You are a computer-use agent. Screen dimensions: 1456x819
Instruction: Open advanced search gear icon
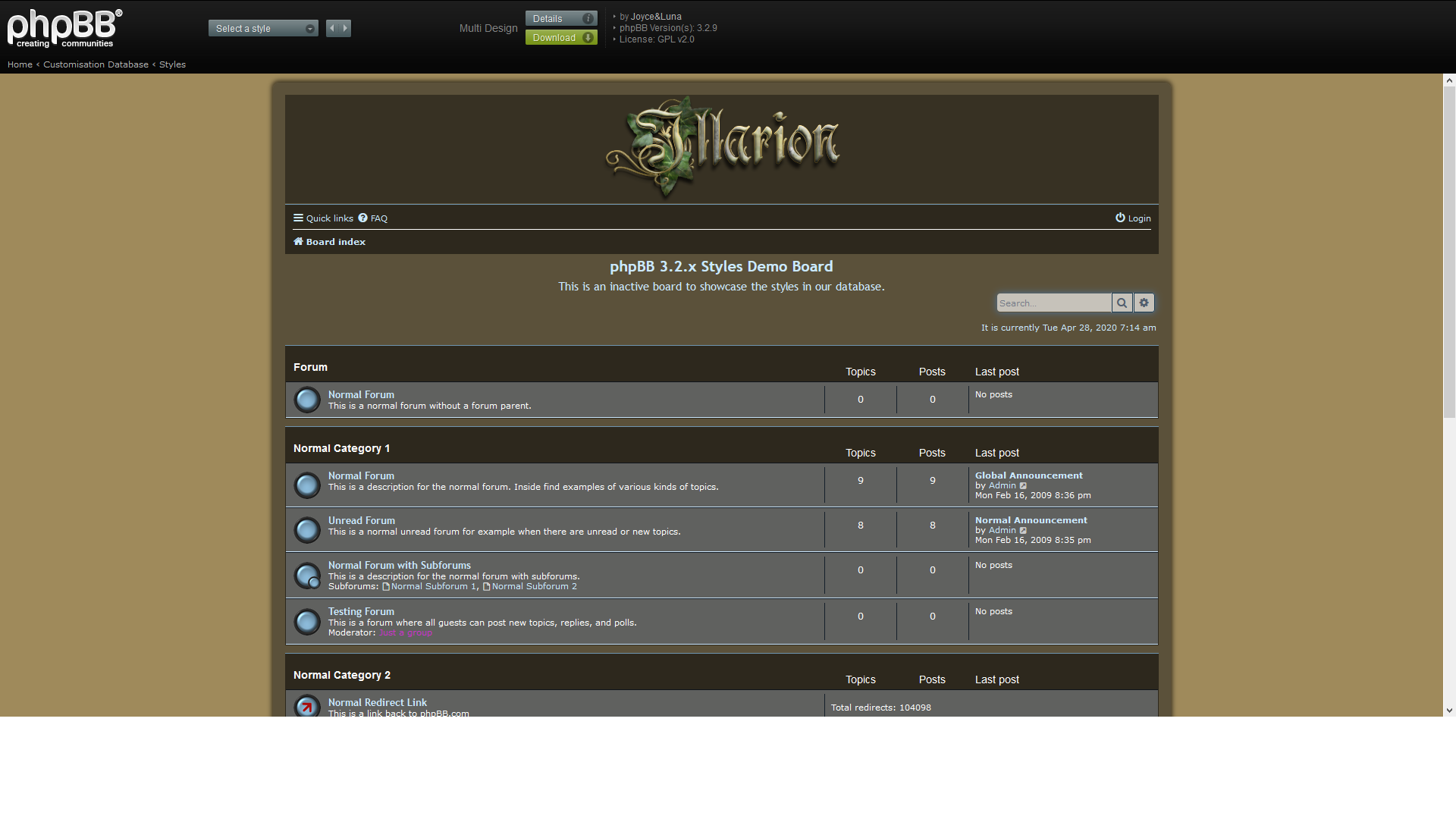point(1144,303)
